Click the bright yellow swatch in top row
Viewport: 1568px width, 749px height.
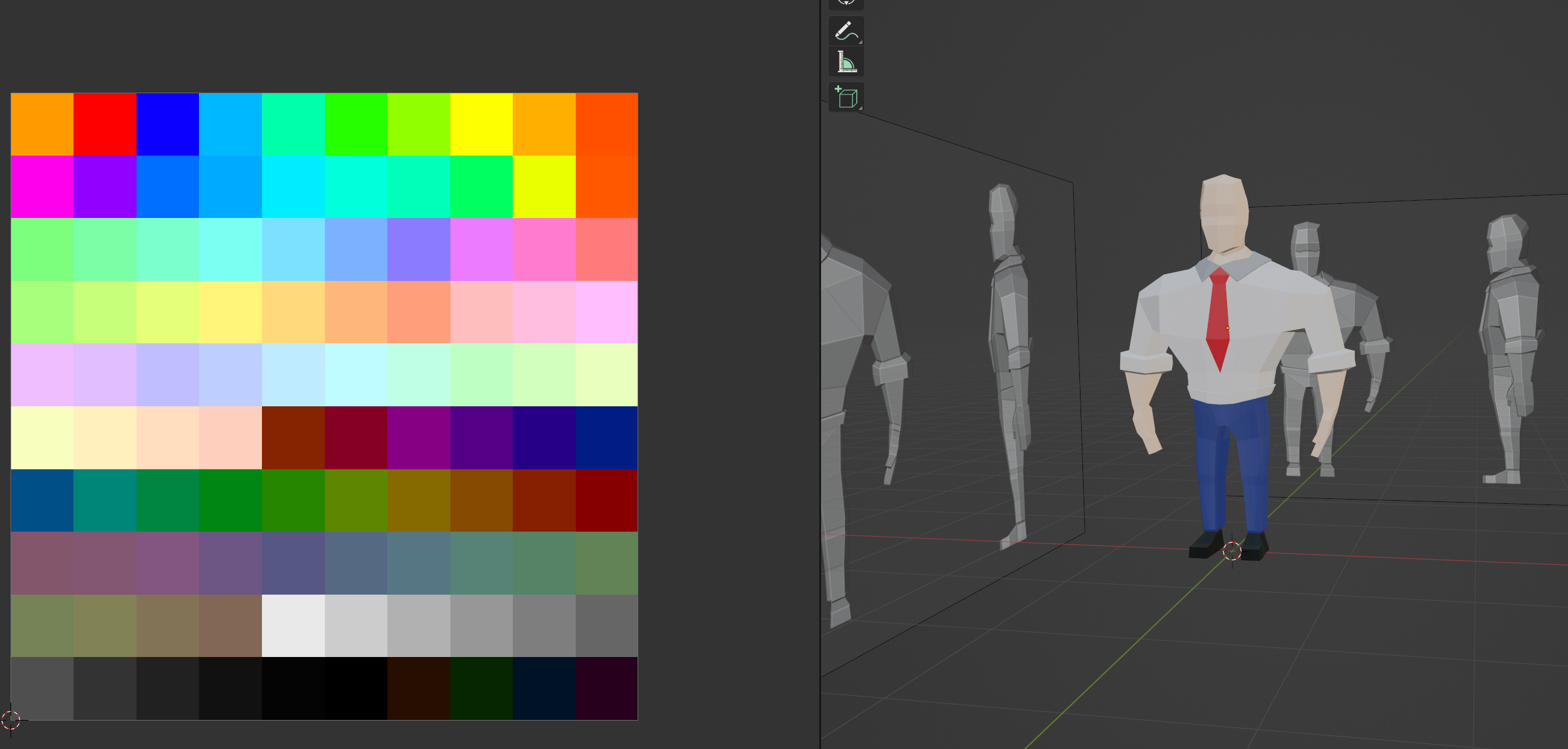(481, 124)
